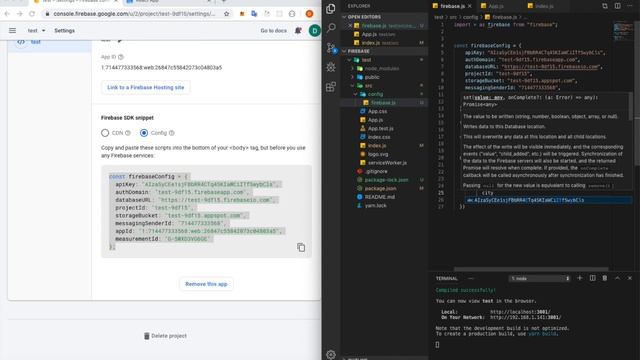Open a new Chrome tab

click(223, 2)
